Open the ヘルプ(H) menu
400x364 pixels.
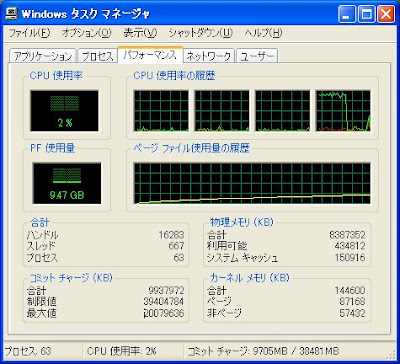pos(263,33)
